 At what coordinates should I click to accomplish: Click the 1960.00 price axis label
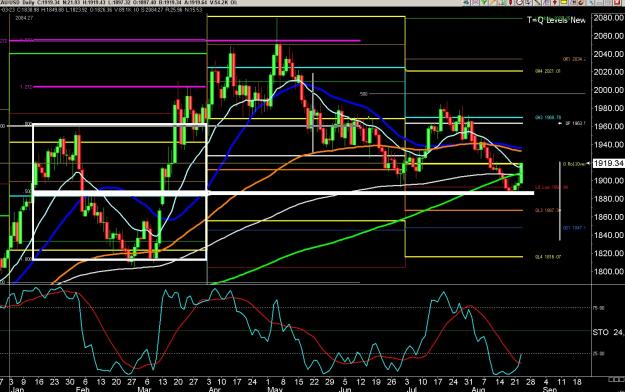point(608,126)
